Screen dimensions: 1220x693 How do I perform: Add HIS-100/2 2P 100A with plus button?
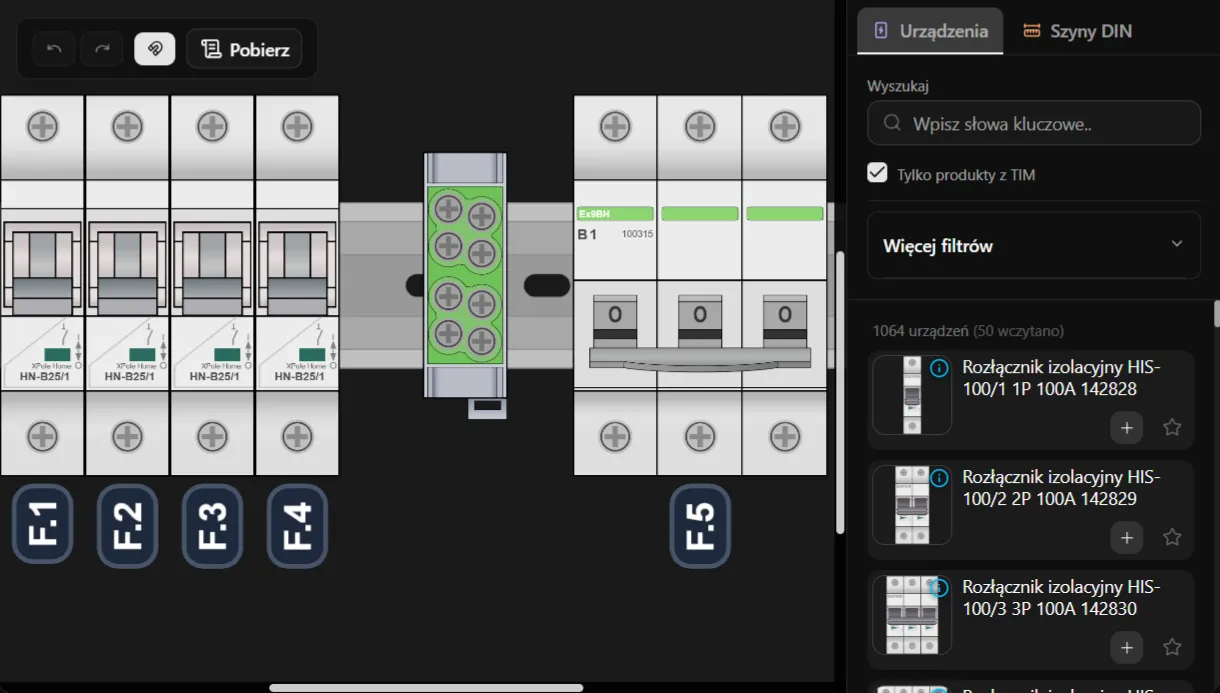1126,537
